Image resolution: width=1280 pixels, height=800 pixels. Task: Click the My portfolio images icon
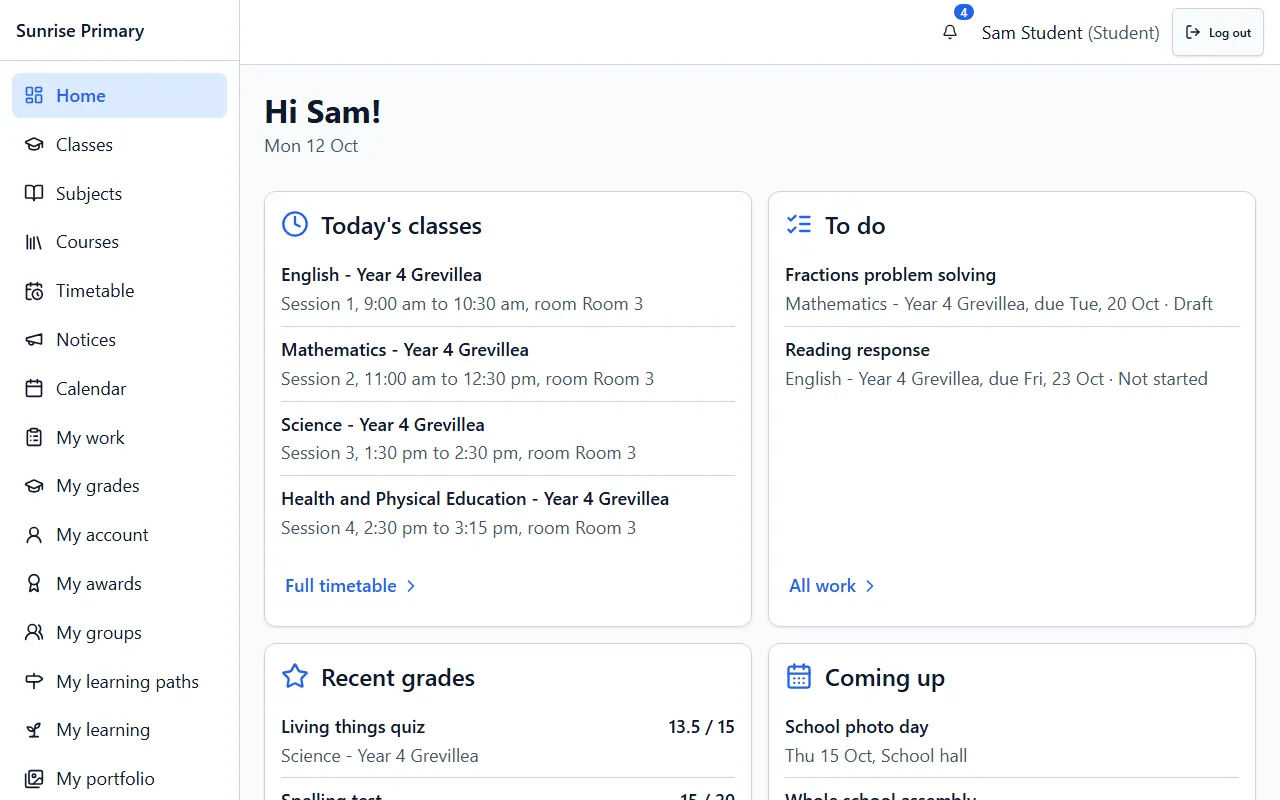34,779
